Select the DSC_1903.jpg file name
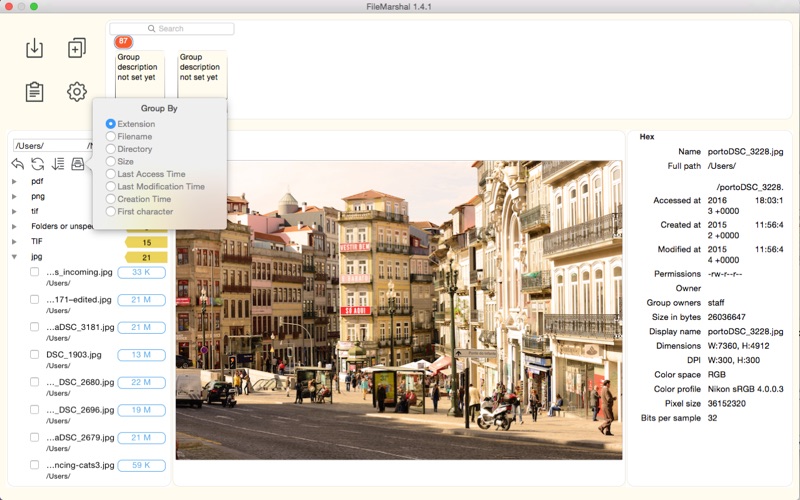800x500 pixels. click(74, 355)
